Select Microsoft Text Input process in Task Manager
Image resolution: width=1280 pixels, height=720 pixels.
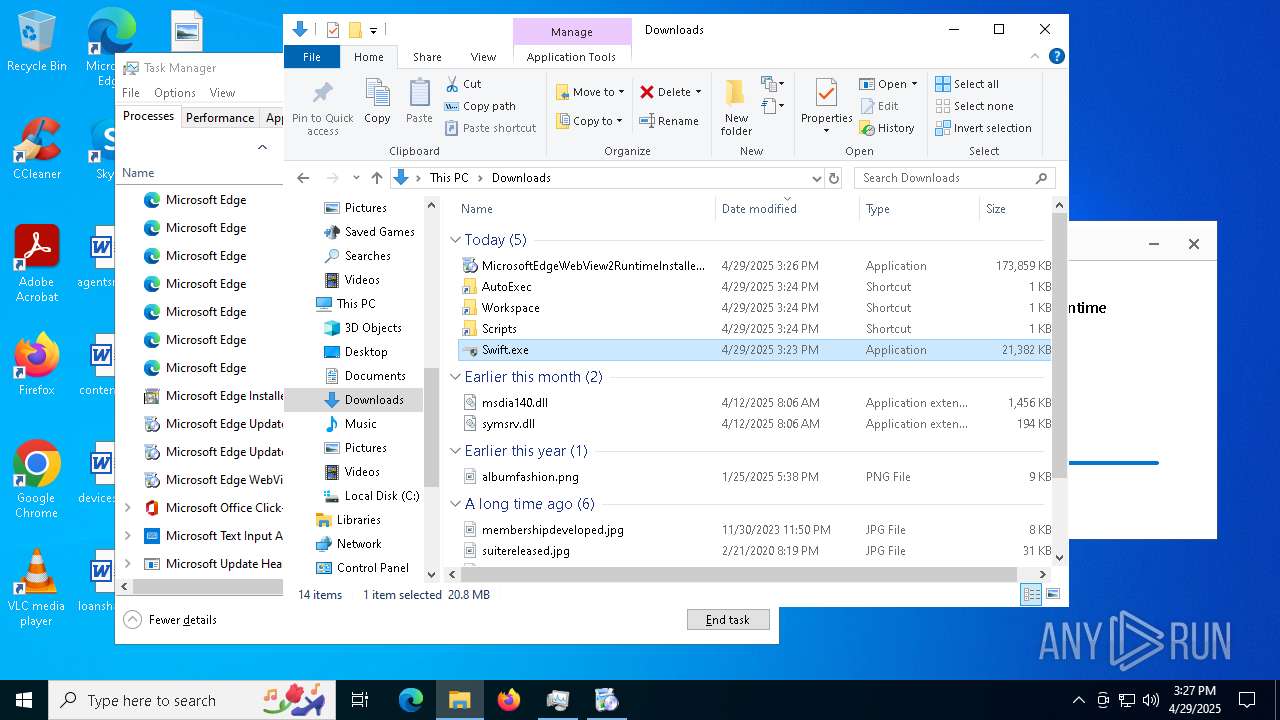click(213, 536)
